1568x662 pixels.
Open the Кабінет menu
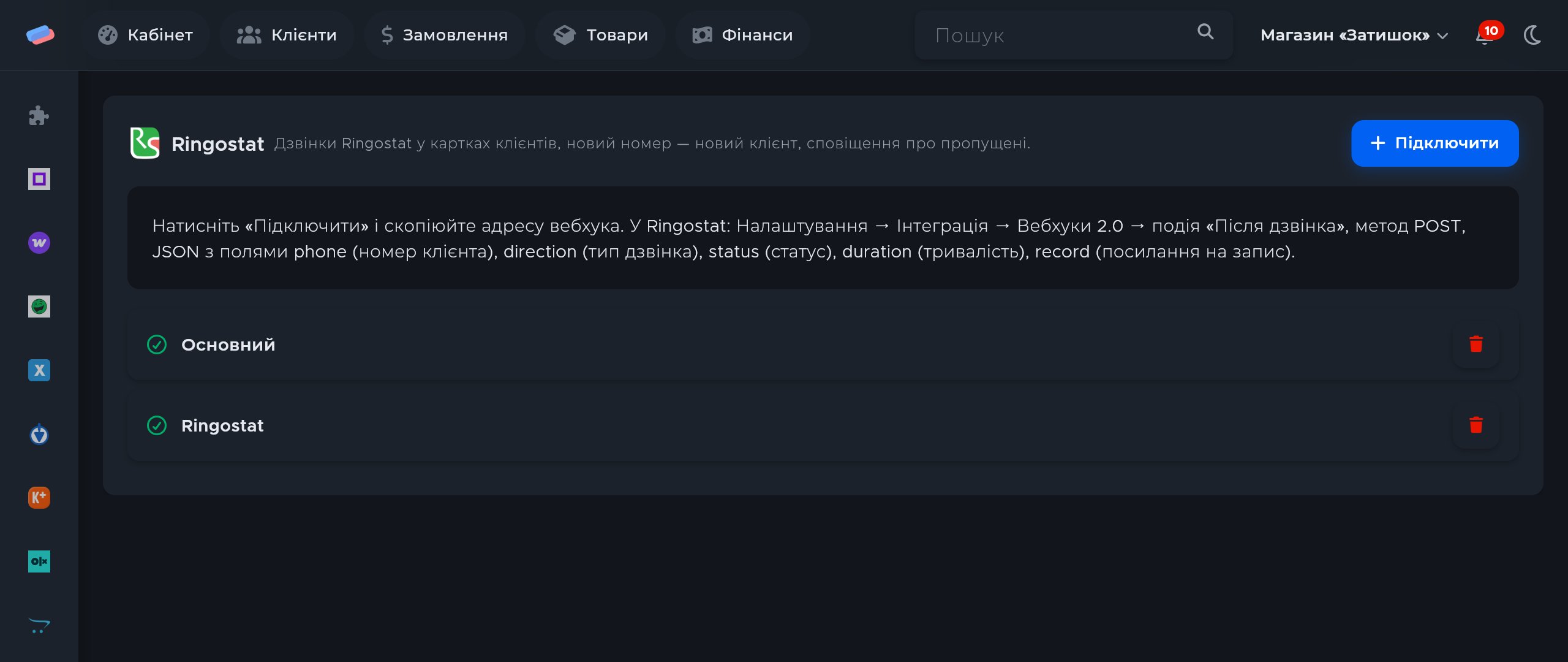[146, 35]
